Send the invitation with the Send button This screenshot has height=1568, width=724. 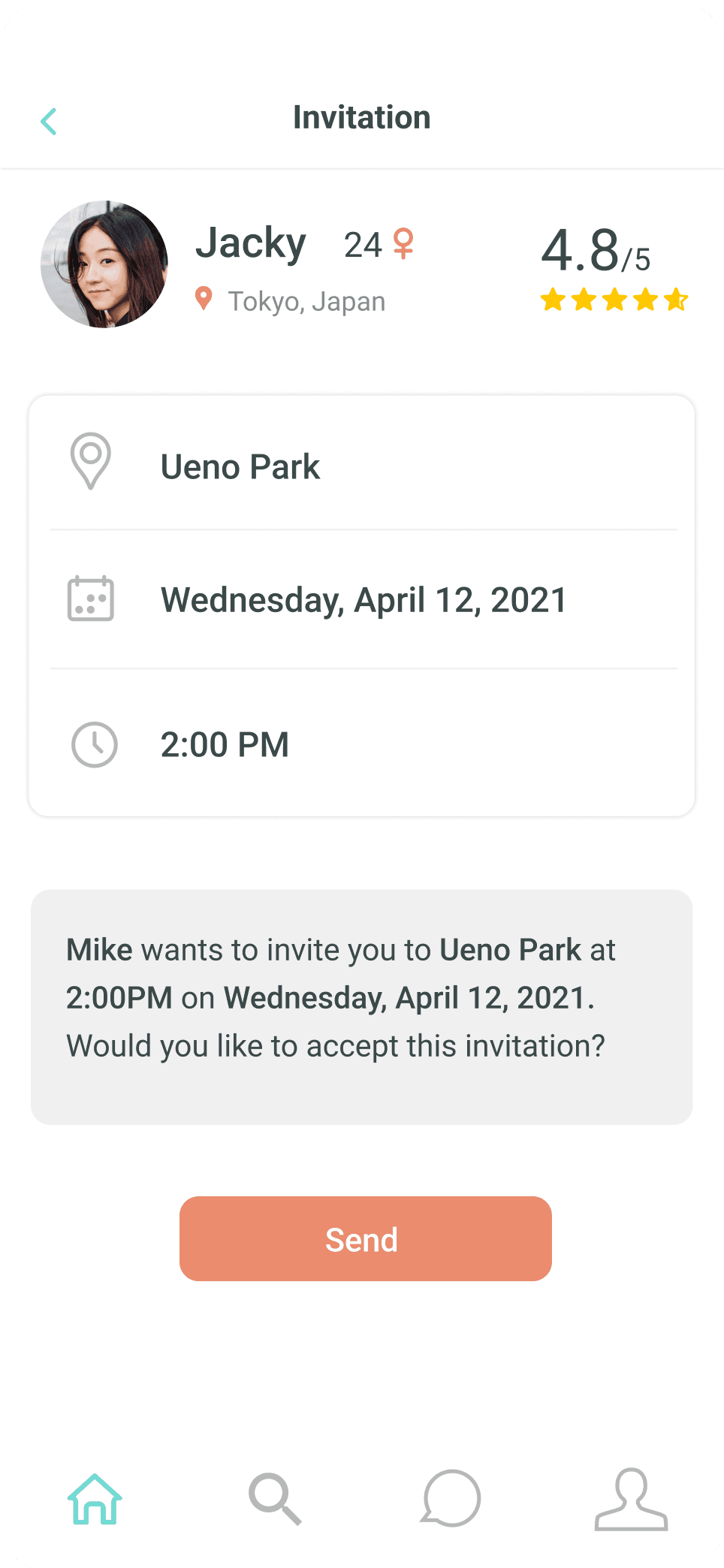pos(366,1238)
